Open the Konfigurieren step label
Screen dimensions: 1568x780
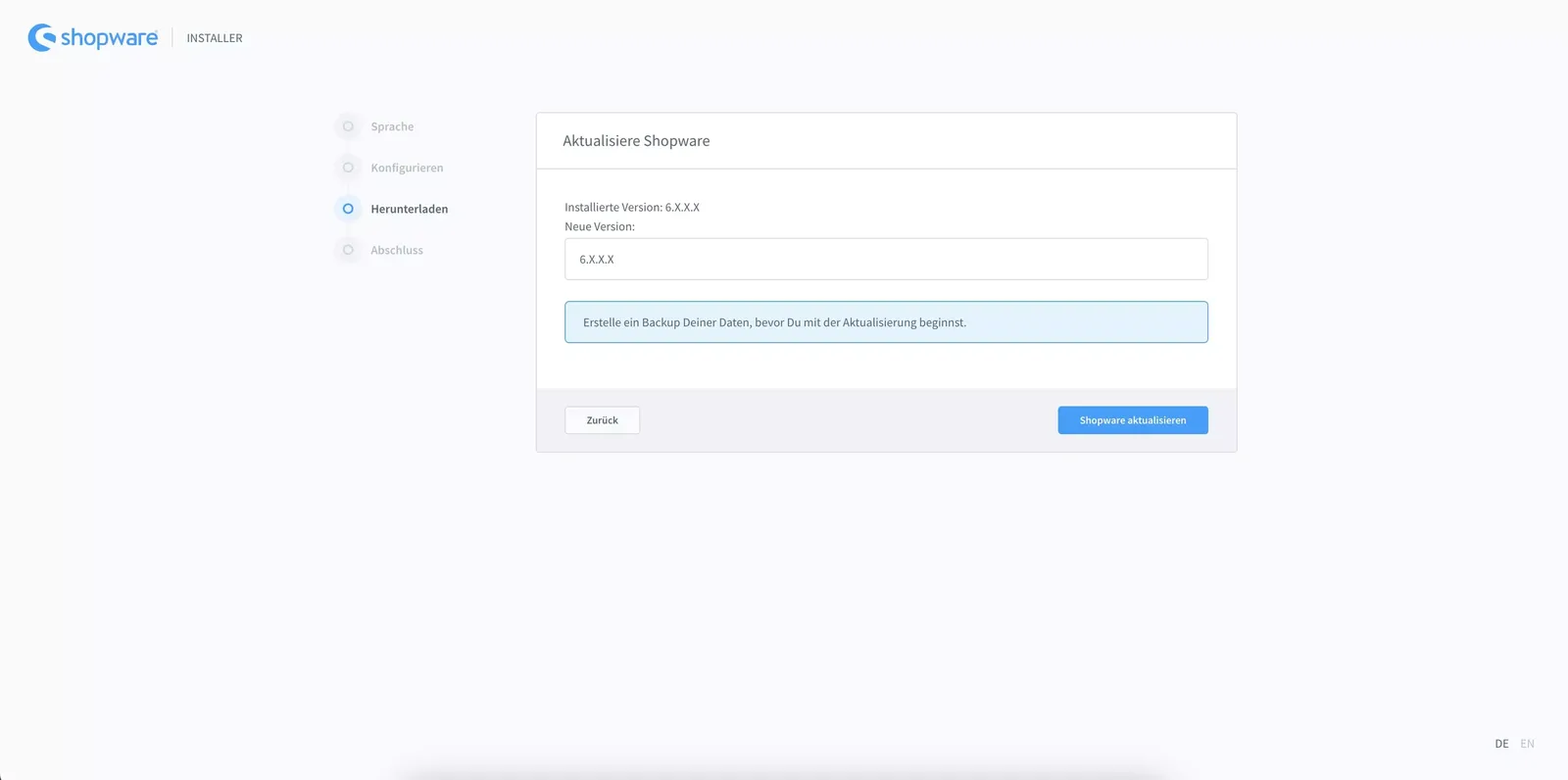click(x=407, y=168)
